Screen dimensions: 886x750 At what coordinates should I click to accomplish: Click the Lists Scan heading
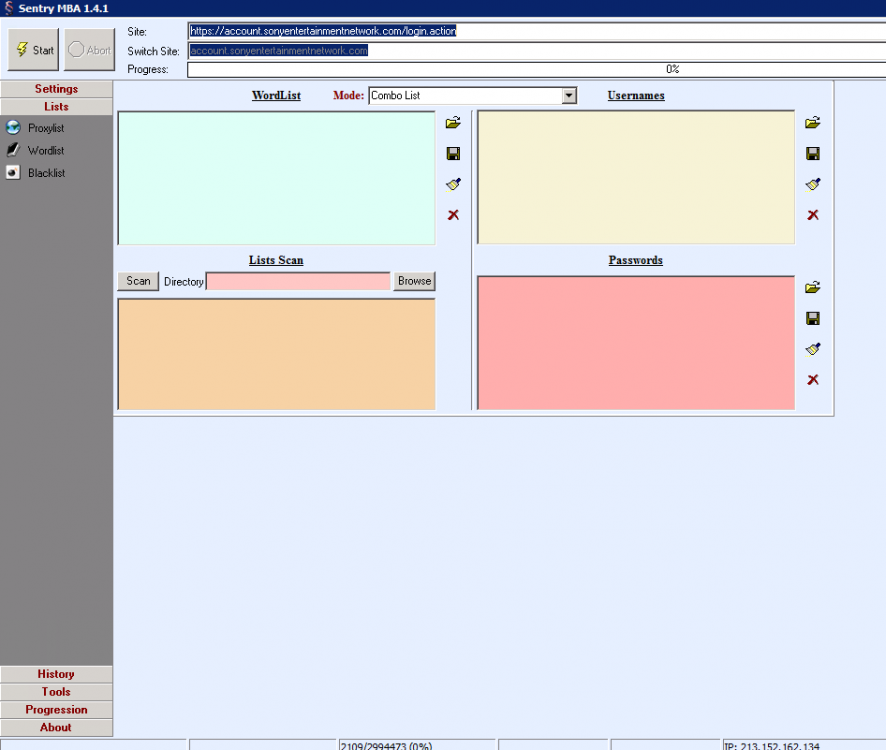tap(276, 260)
